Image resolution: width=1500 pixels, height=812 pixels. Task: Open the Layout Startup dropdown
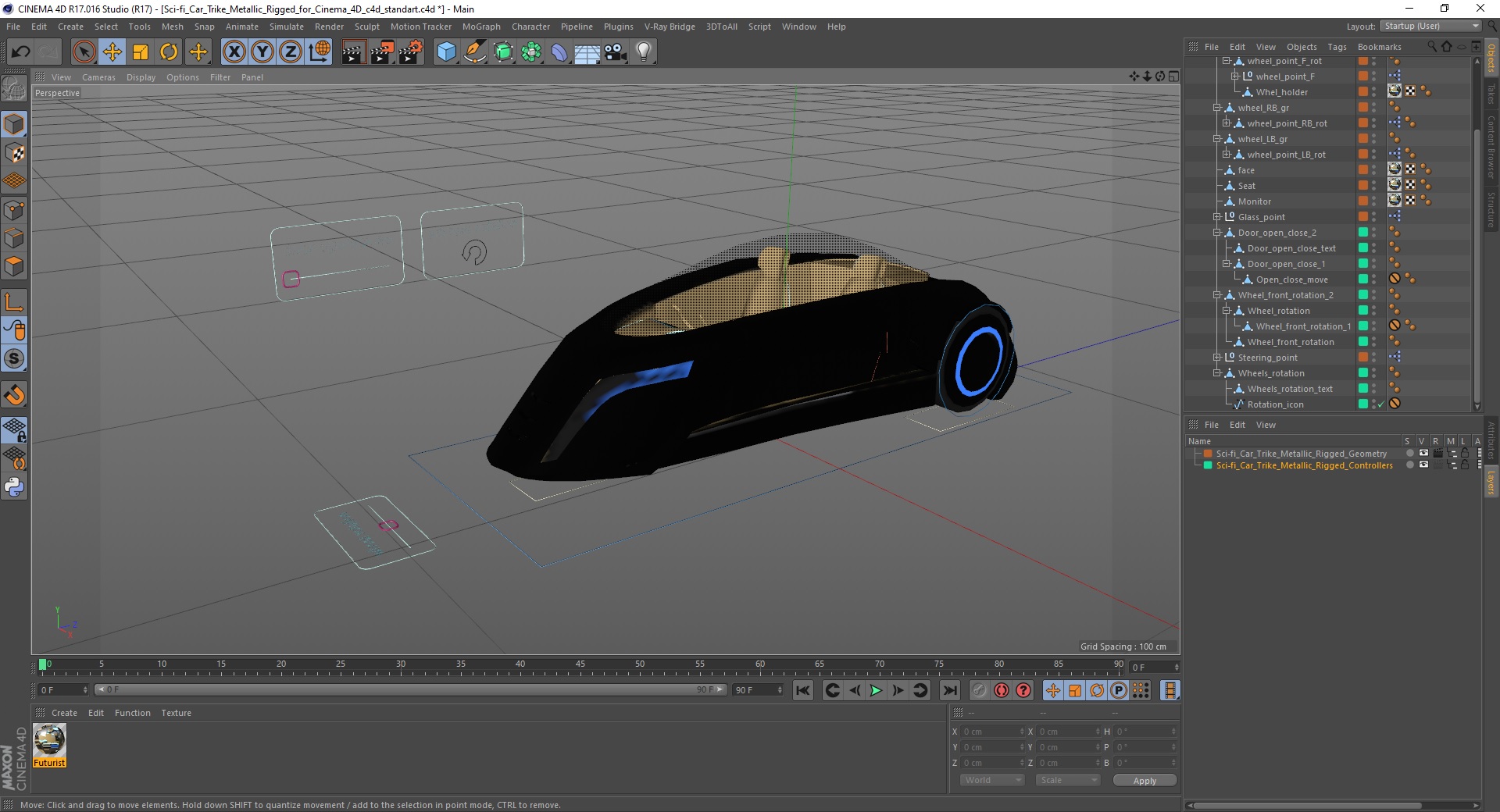coord(1430,26)
